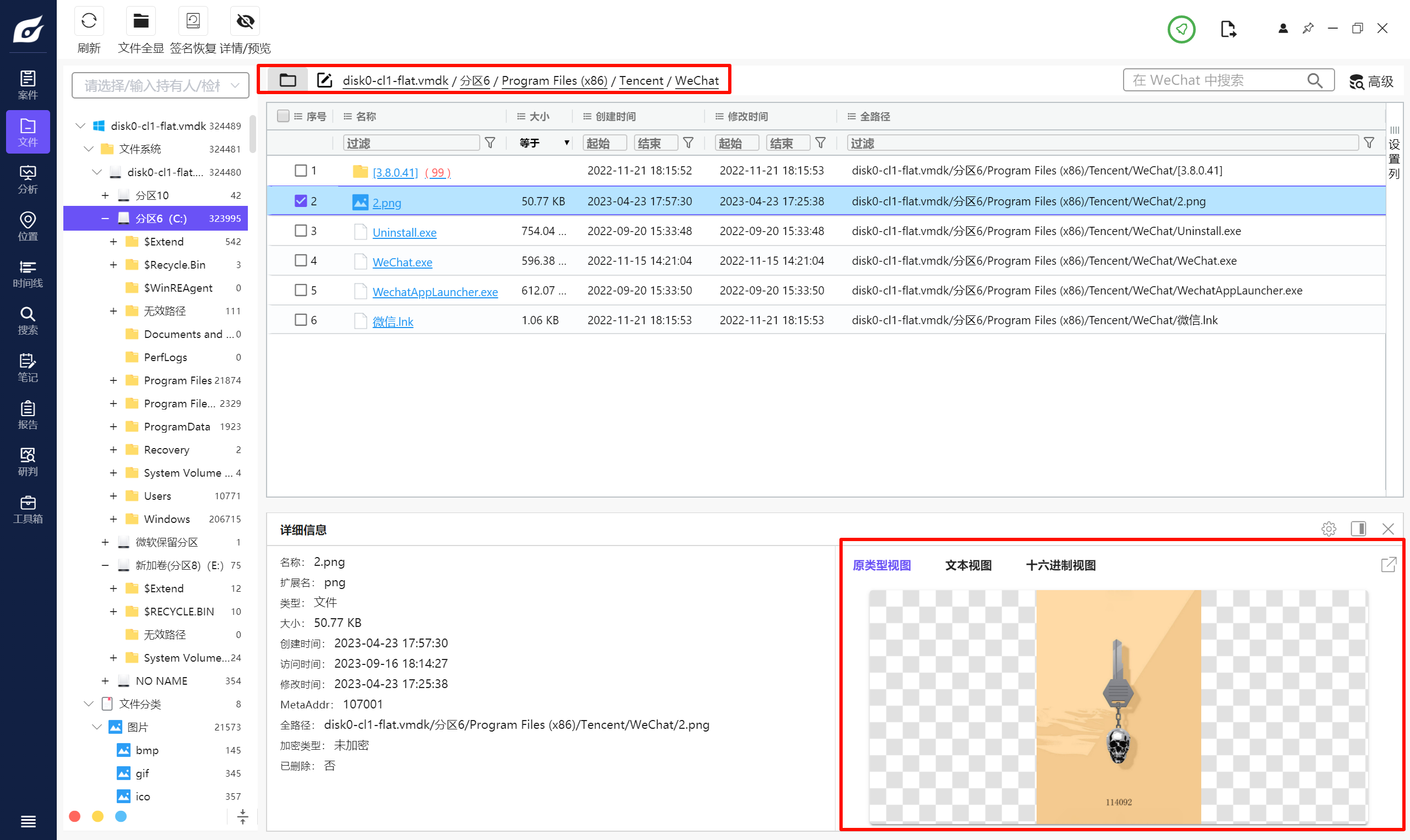Screen dimensions: 1410x840
Task: Collapse the 分区6 (C:) node
Action: [105, 219]
